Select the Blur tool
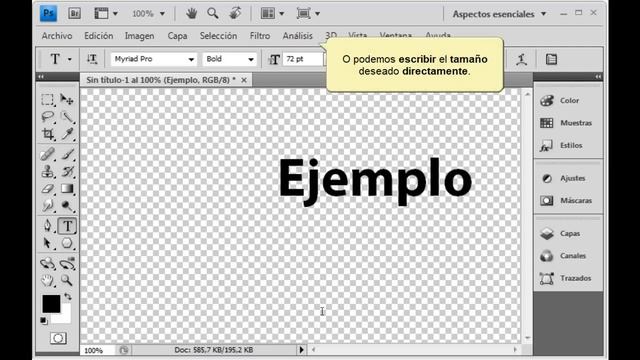Image resolution: width=640 pixels, height=360 pixels. pos(48,205)
